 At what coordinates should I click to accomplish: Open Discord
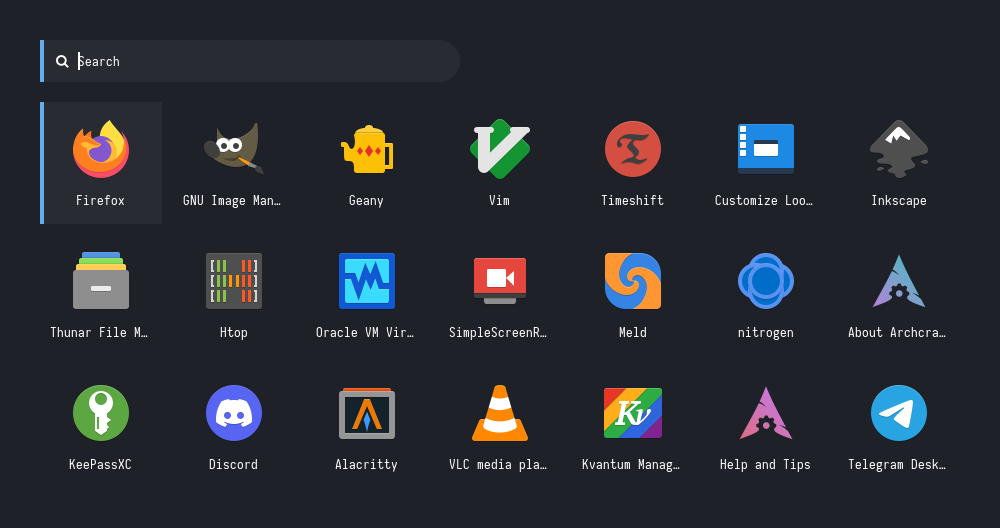tap(233, 414)
